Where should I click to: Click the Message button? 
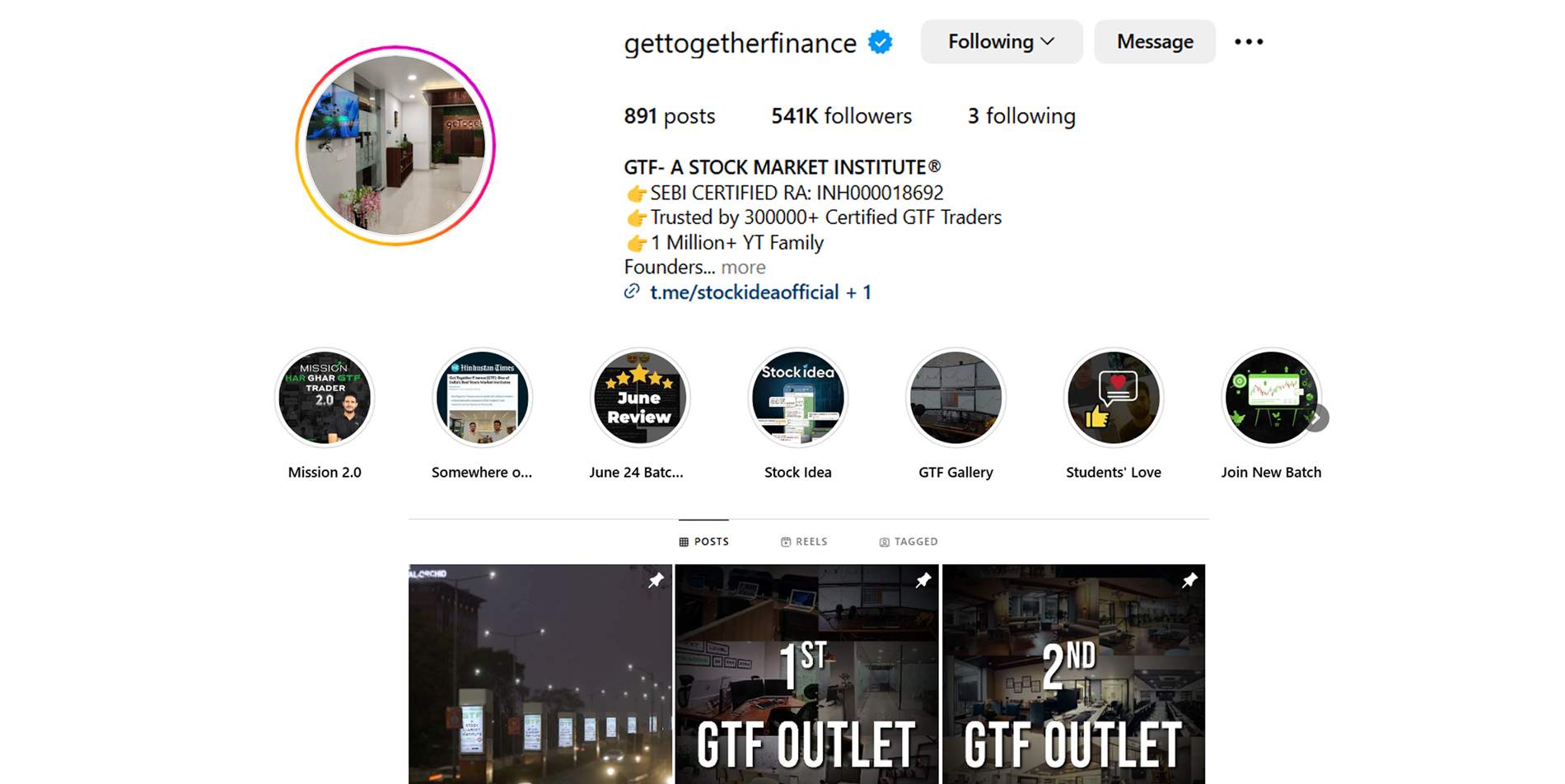(x=1155, y=42)
